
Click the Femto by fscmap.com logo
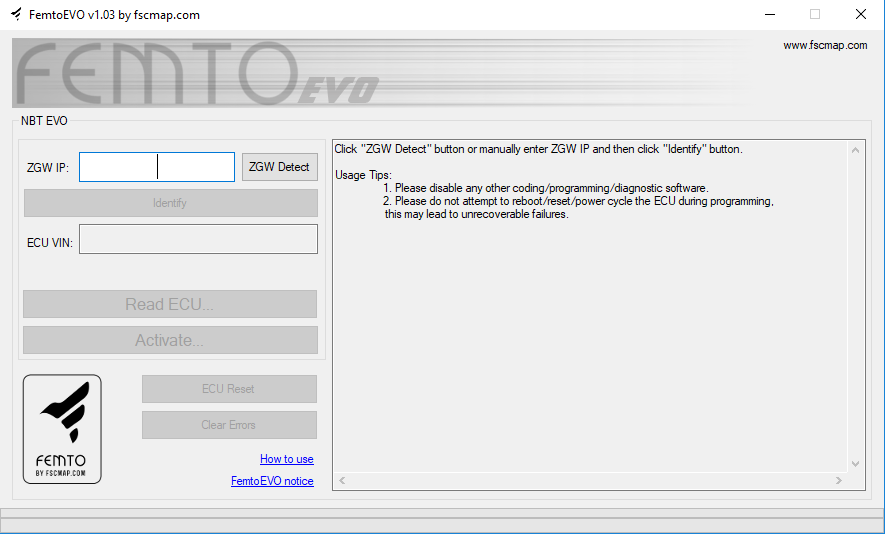(62, 429)
